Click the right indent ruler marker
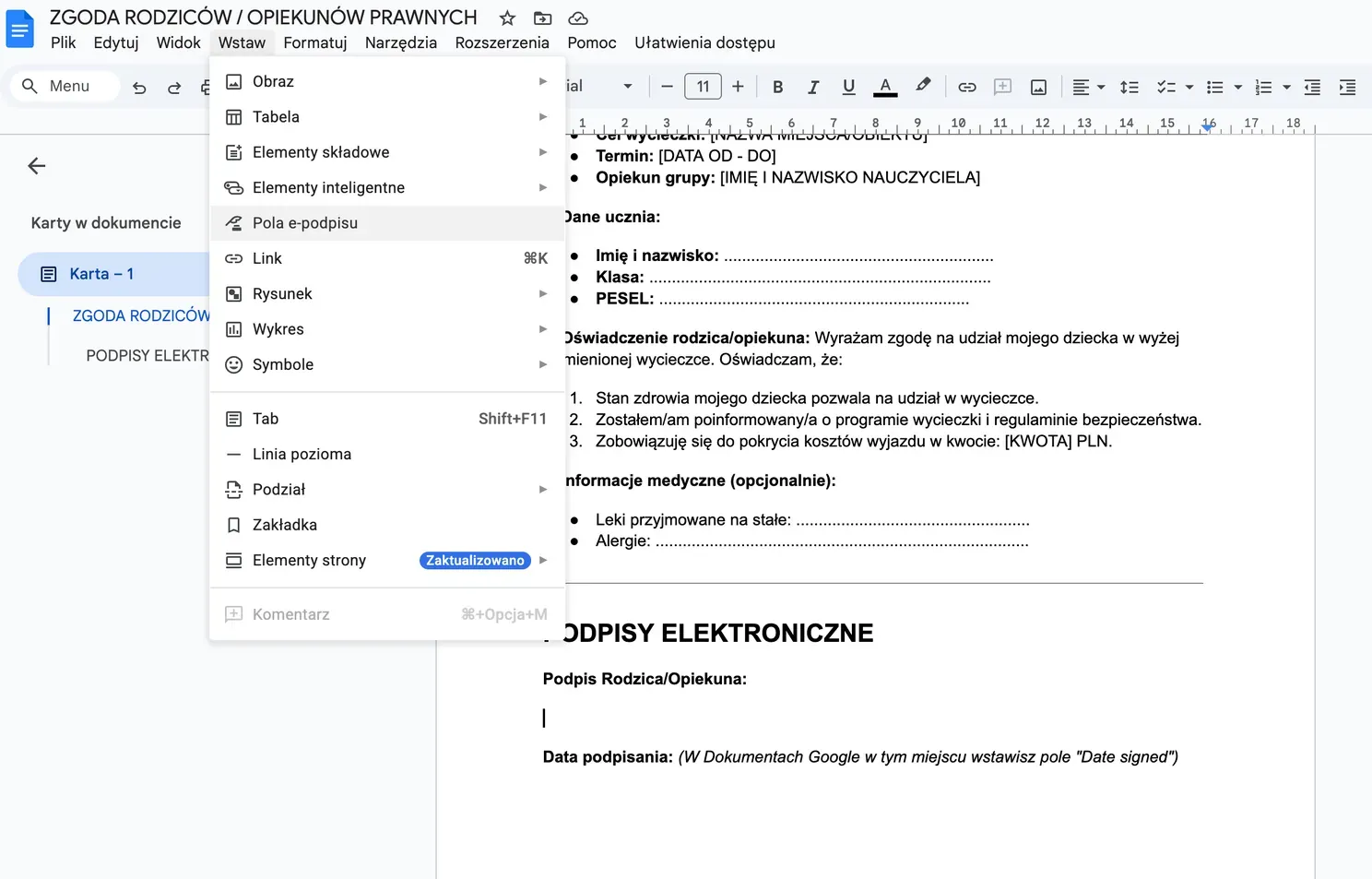Image resolution: width=1372 pixels, height=879 pixels. [1207, 127]
